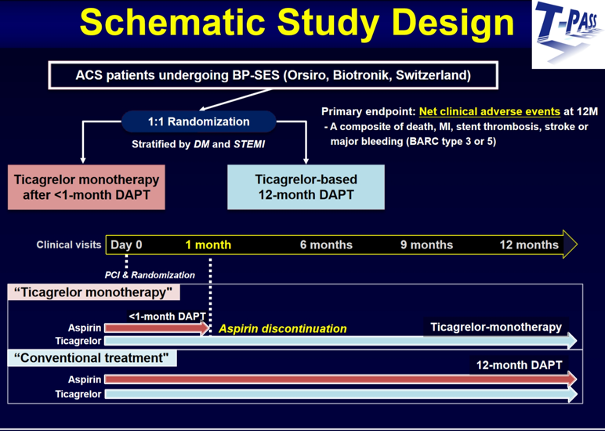Click the 'Ticagrelor' label in Conventional treatment section

pos(78,395)
